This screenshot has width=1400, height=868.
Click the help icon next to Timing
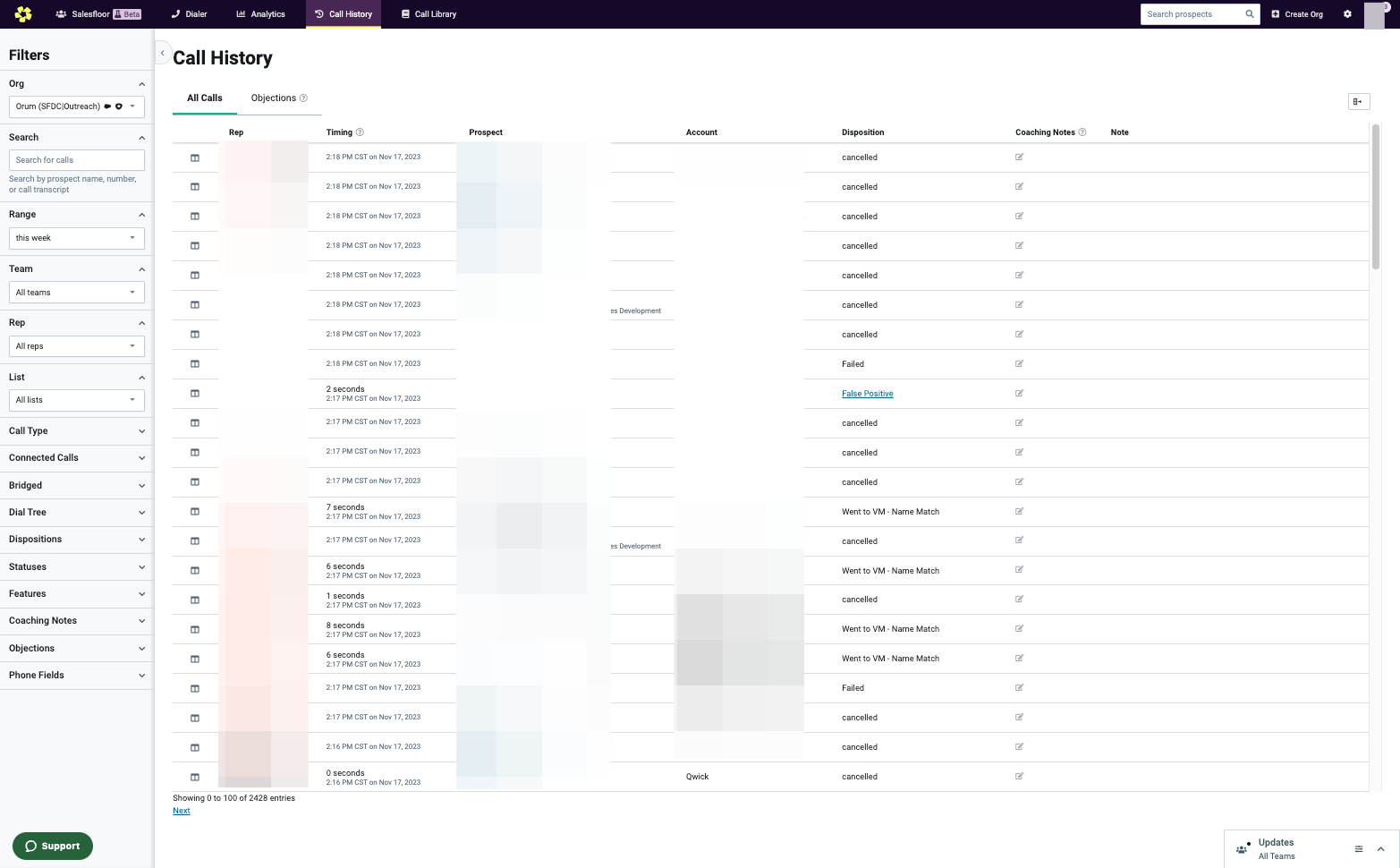tap(360, 132)
